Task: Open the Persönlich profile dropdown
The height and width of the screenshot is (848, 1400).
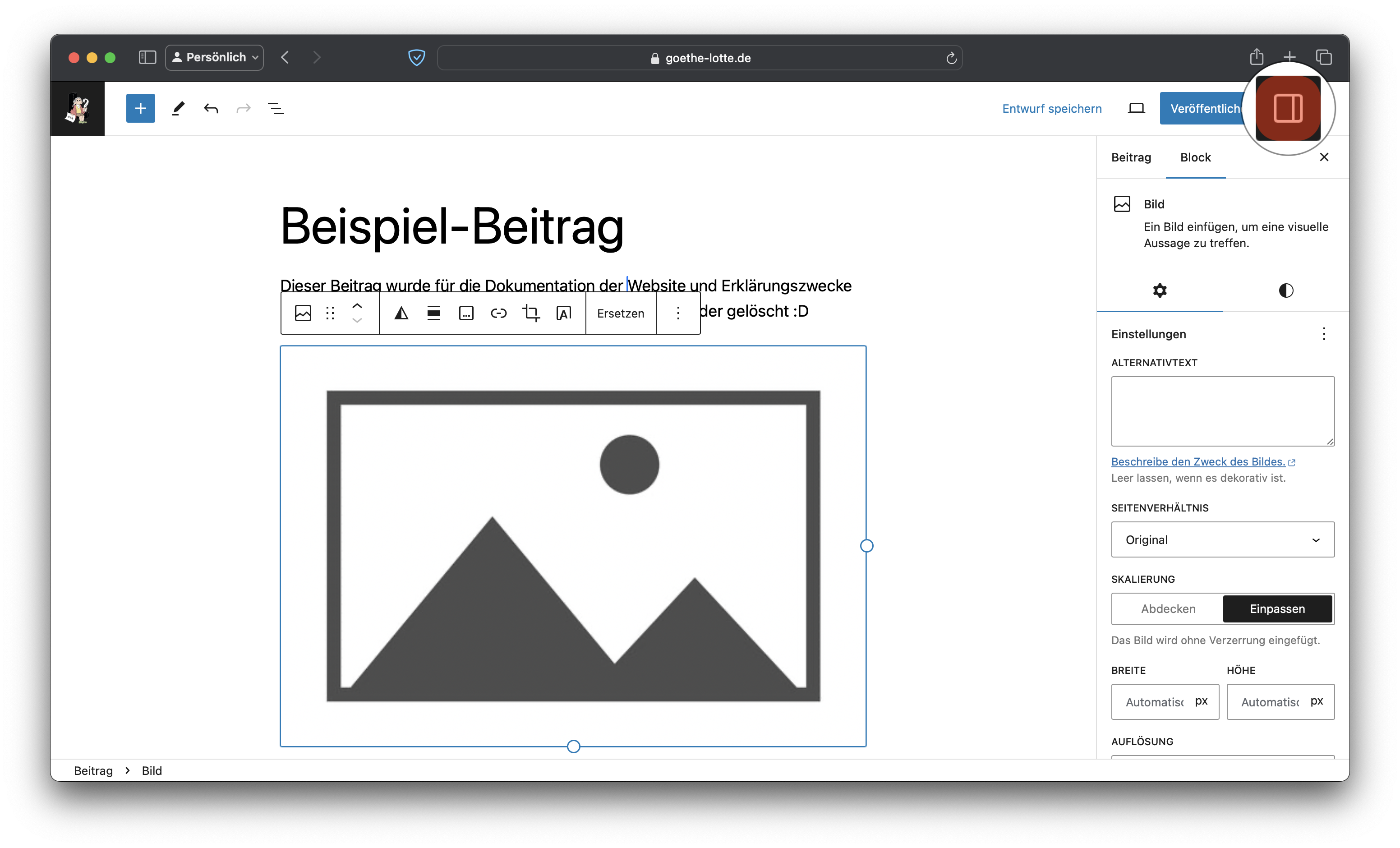Action: 214,57
